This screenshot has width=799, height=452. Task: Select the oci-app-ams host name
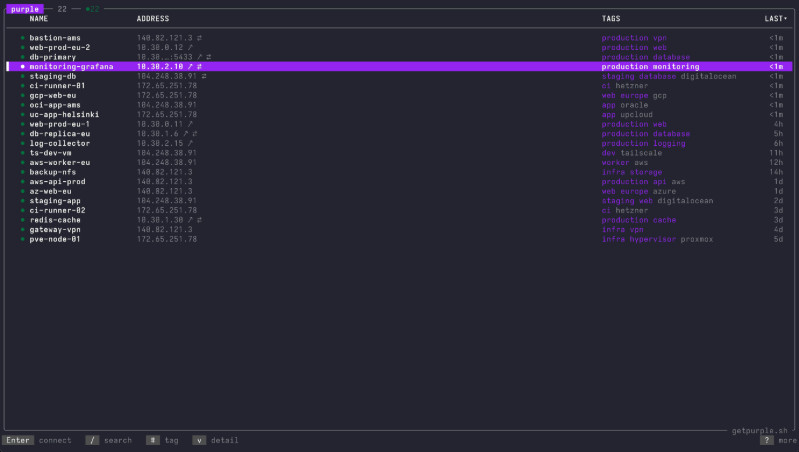pos(55,105)
